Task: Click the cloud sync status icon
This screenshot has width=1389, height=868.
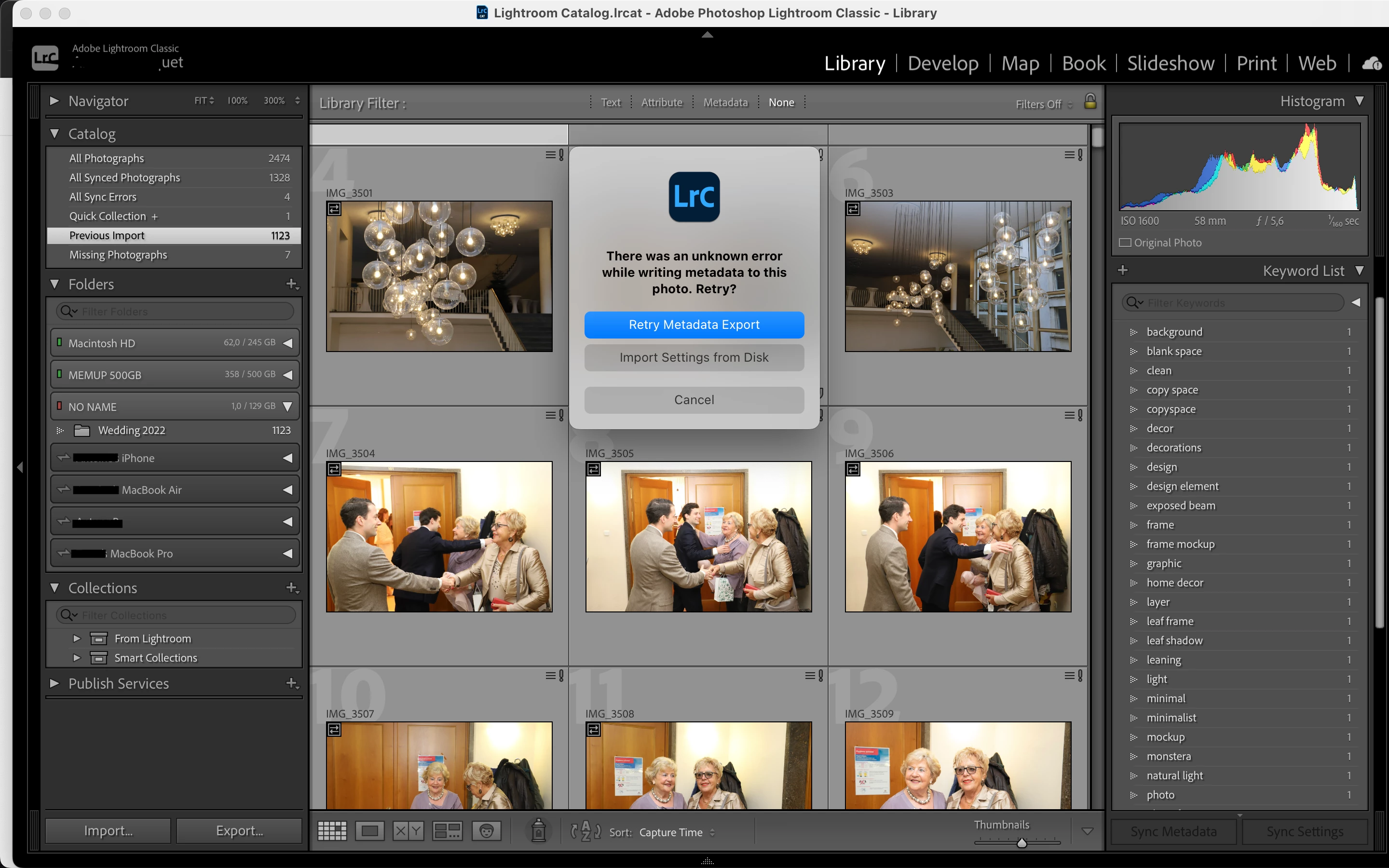Action: 1372,63
